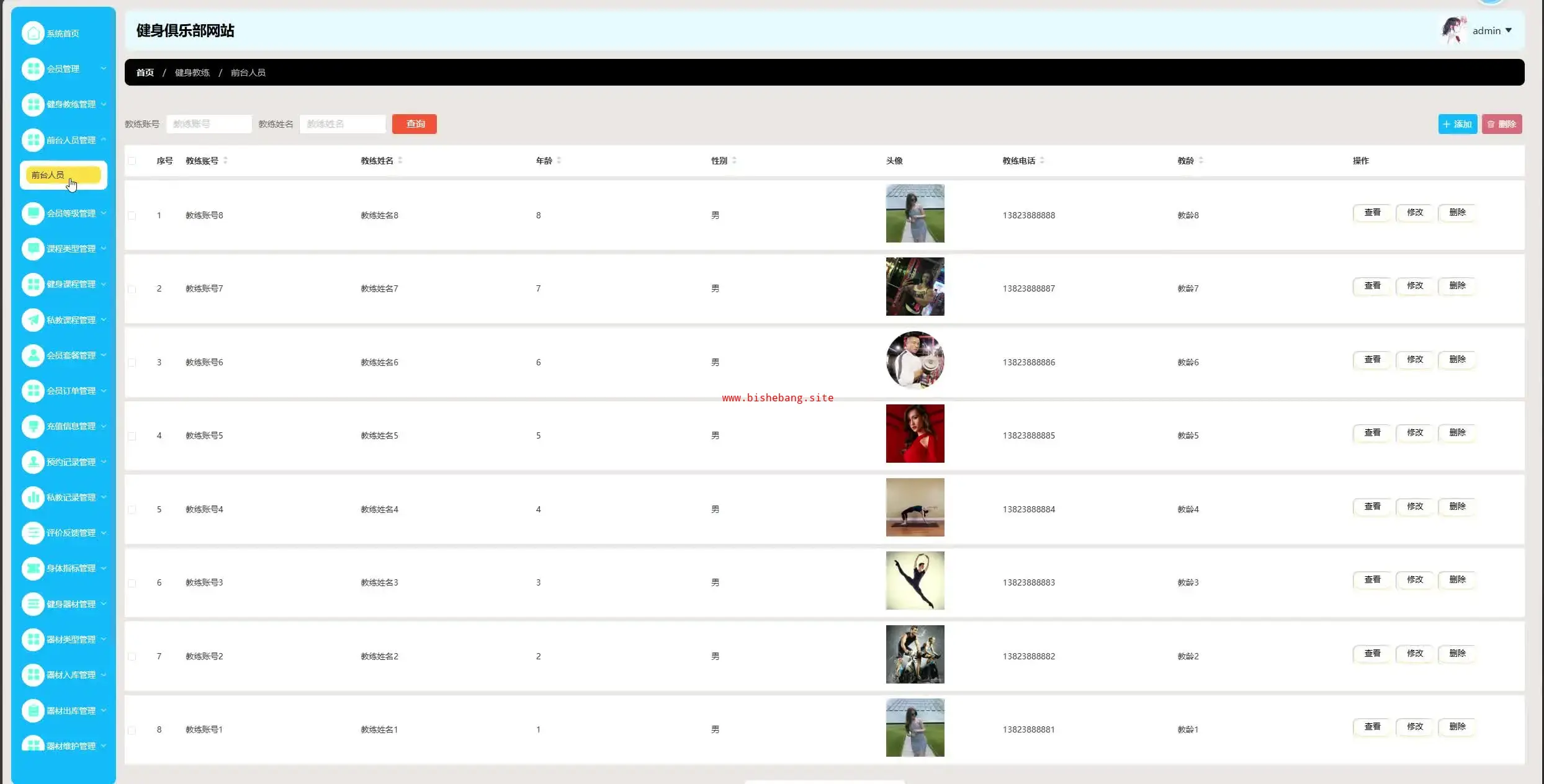Viewport: 1544px width, 784px height.
Task: Click the 身体指标管理 ticket icon
Action: [33, 568]
